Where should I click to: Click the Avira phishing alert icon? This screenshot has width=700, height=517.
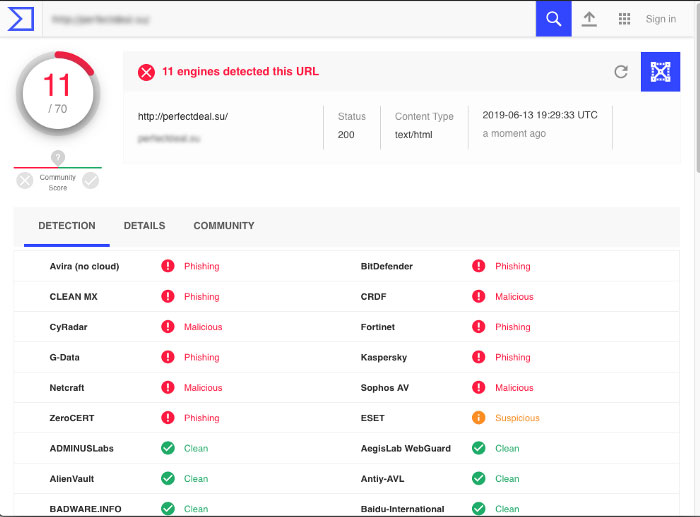click(168, 266)
